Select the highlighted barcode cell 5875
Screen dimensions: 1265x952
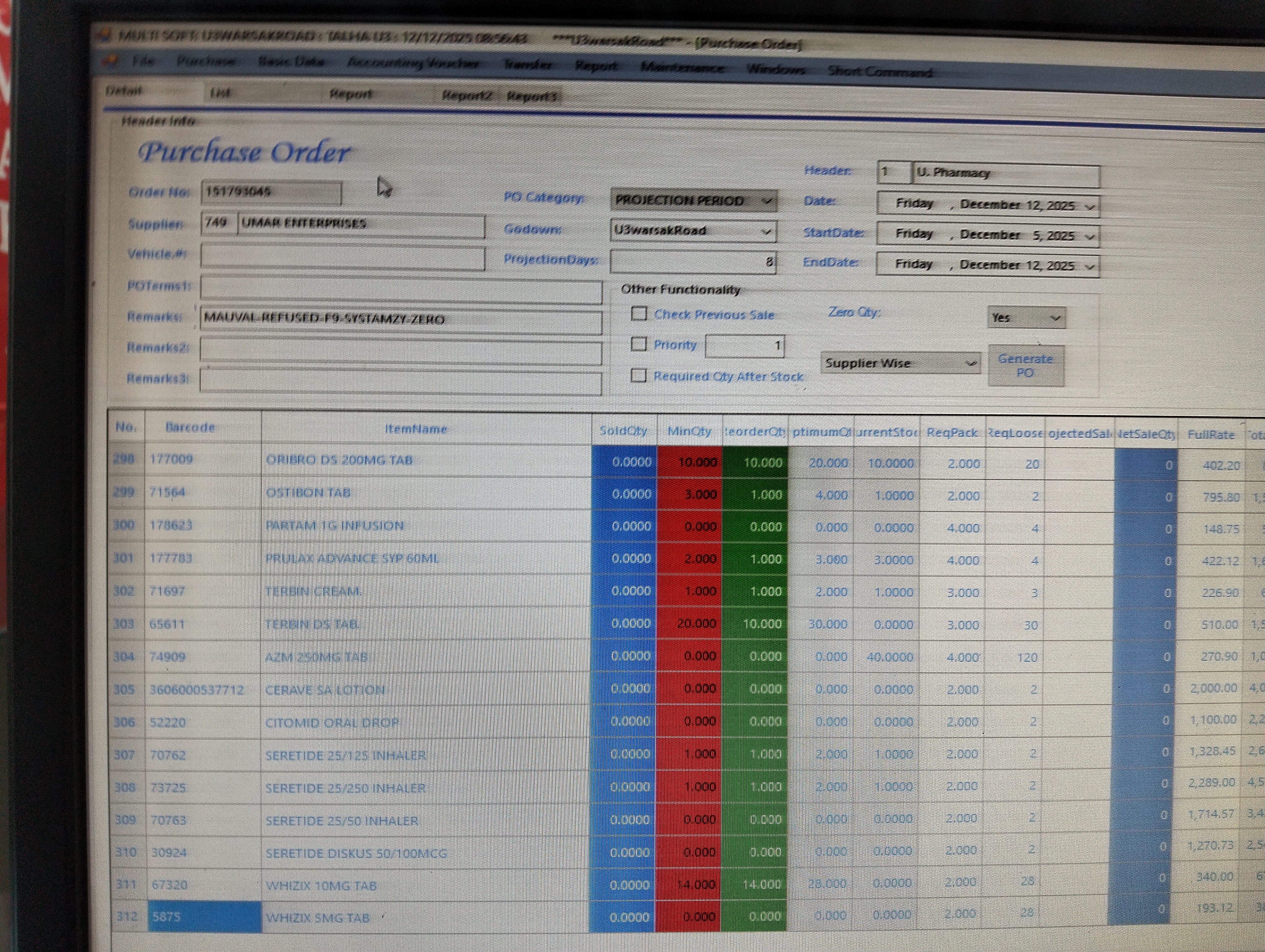[x=204, y=917]
